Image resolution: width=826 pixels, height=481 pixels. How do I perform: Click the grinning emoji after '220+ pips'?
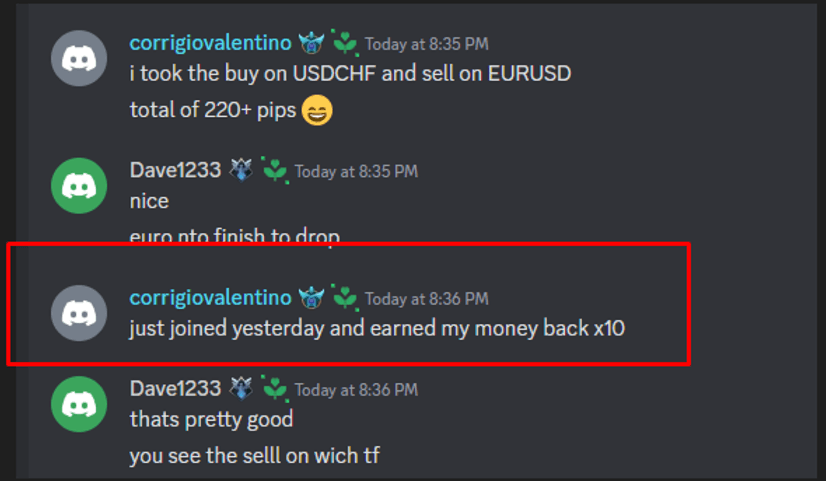point(317,110)
